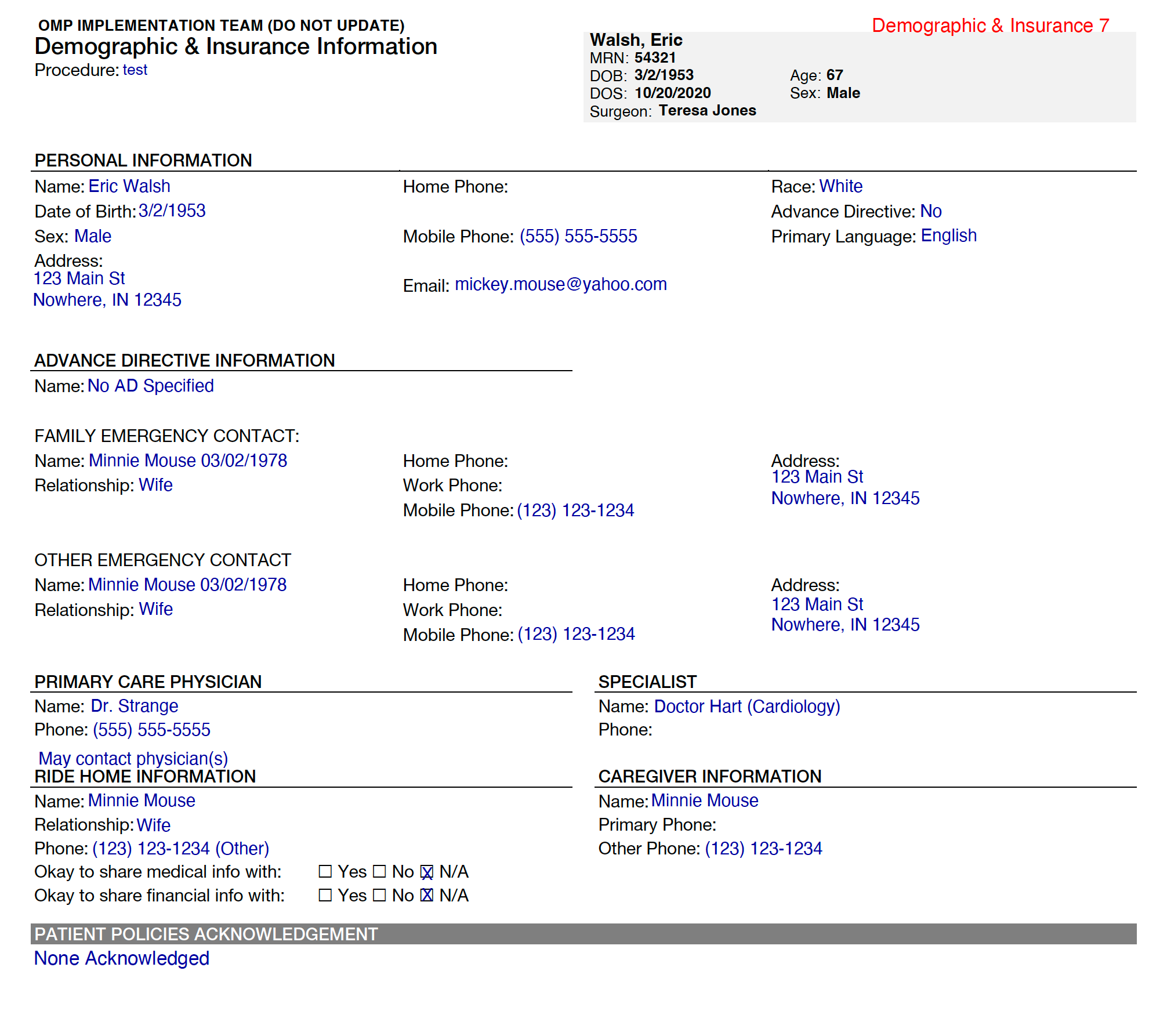Screen dimensions: 1167x1036
Task: Click patient name 'Eric Walsh'
Action: [x=129, y=186]
